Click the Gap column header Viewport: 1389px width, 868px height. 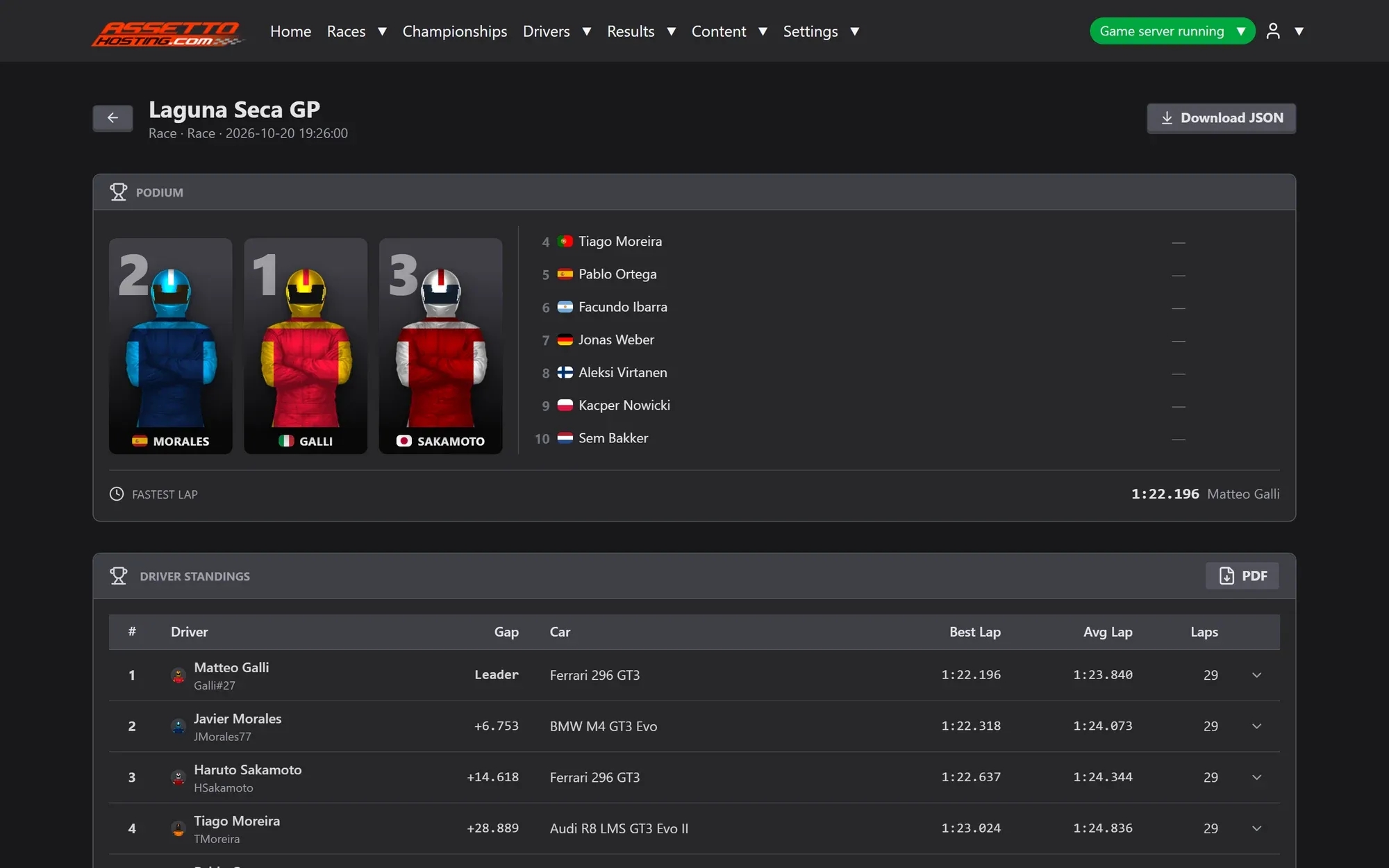point(506,632)
